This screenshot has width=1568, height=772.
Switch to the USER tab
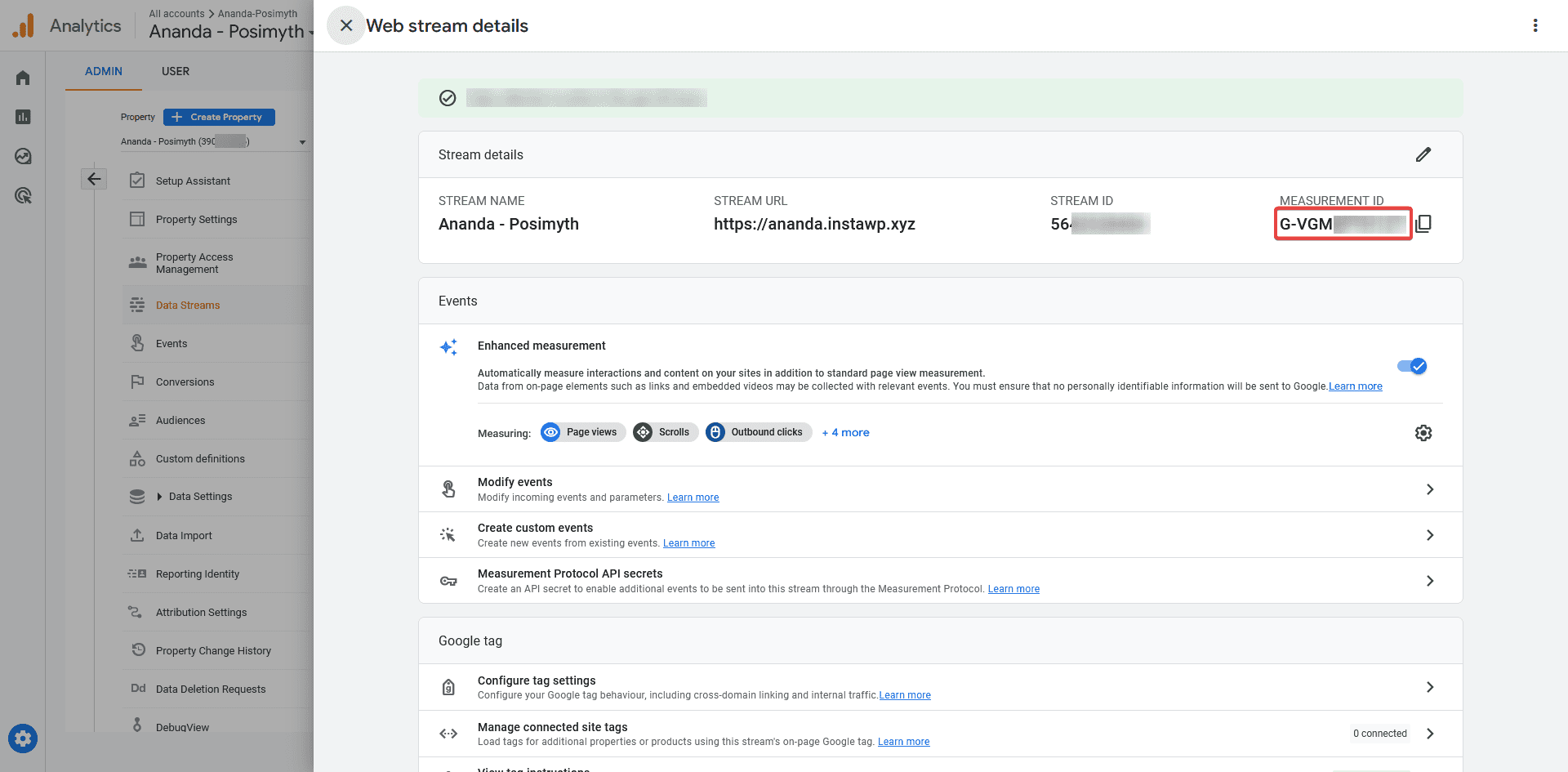click(x=175, y=71)
